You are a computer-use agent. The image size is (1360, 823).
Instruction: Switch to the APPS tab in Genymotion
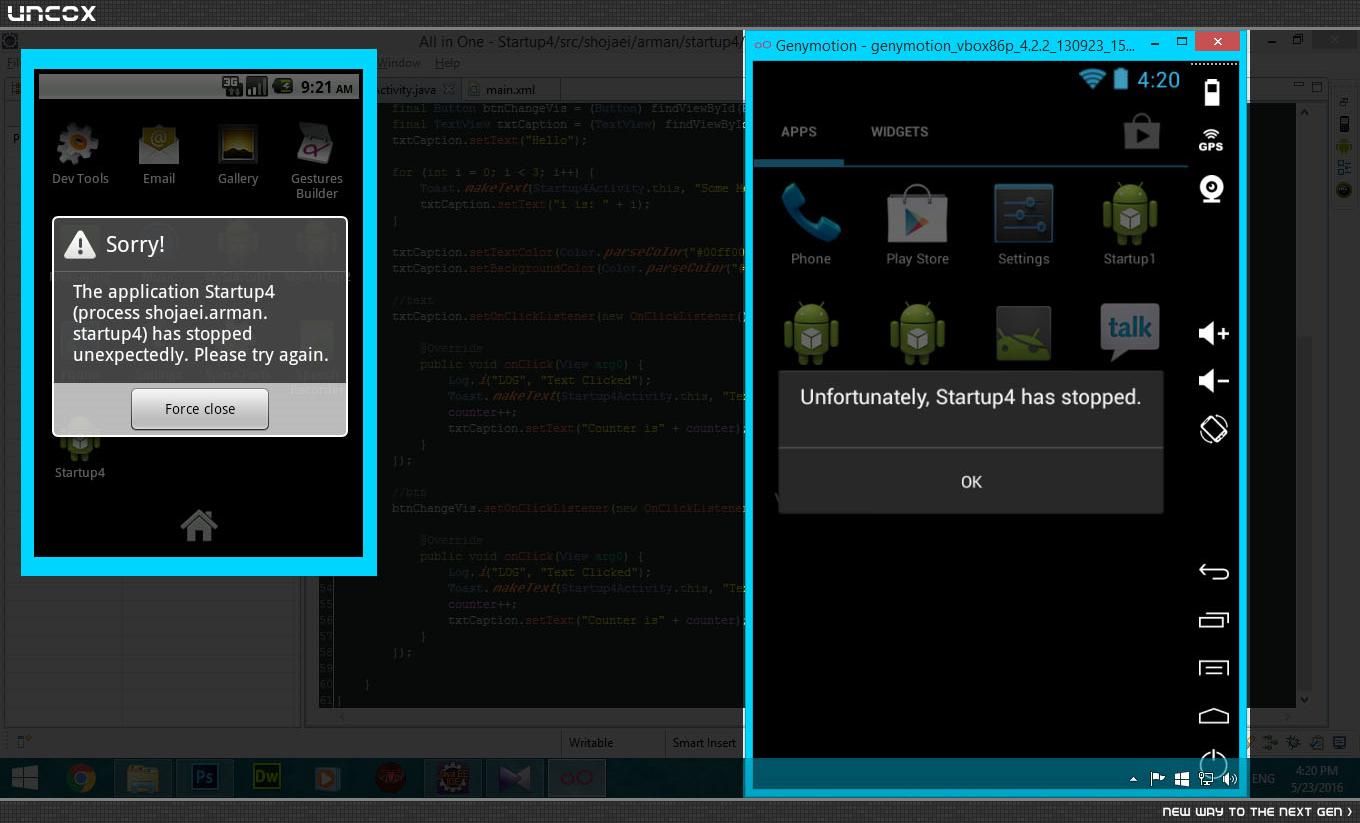tap(799, 132)
